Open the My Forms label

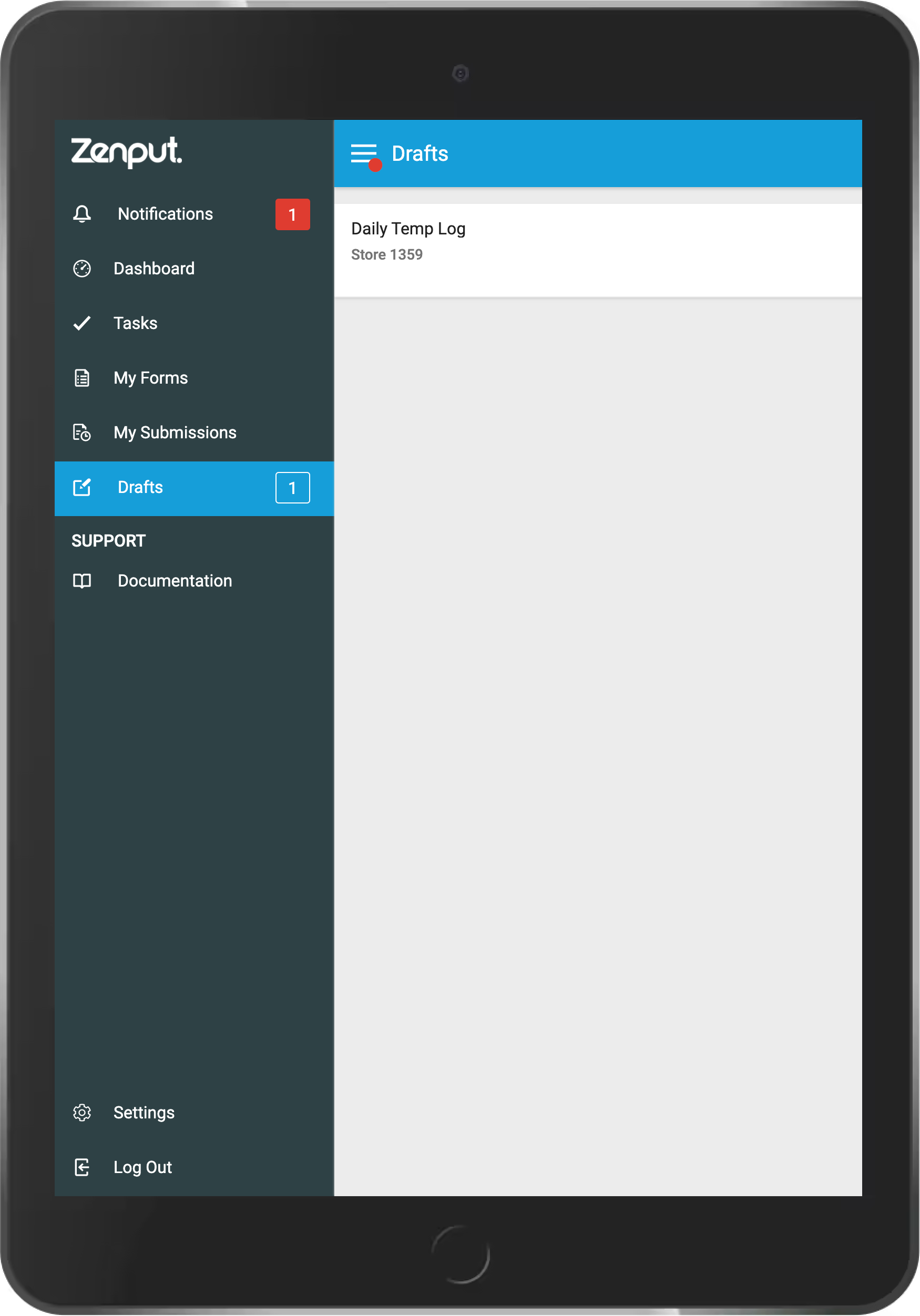tap(151, 378)
